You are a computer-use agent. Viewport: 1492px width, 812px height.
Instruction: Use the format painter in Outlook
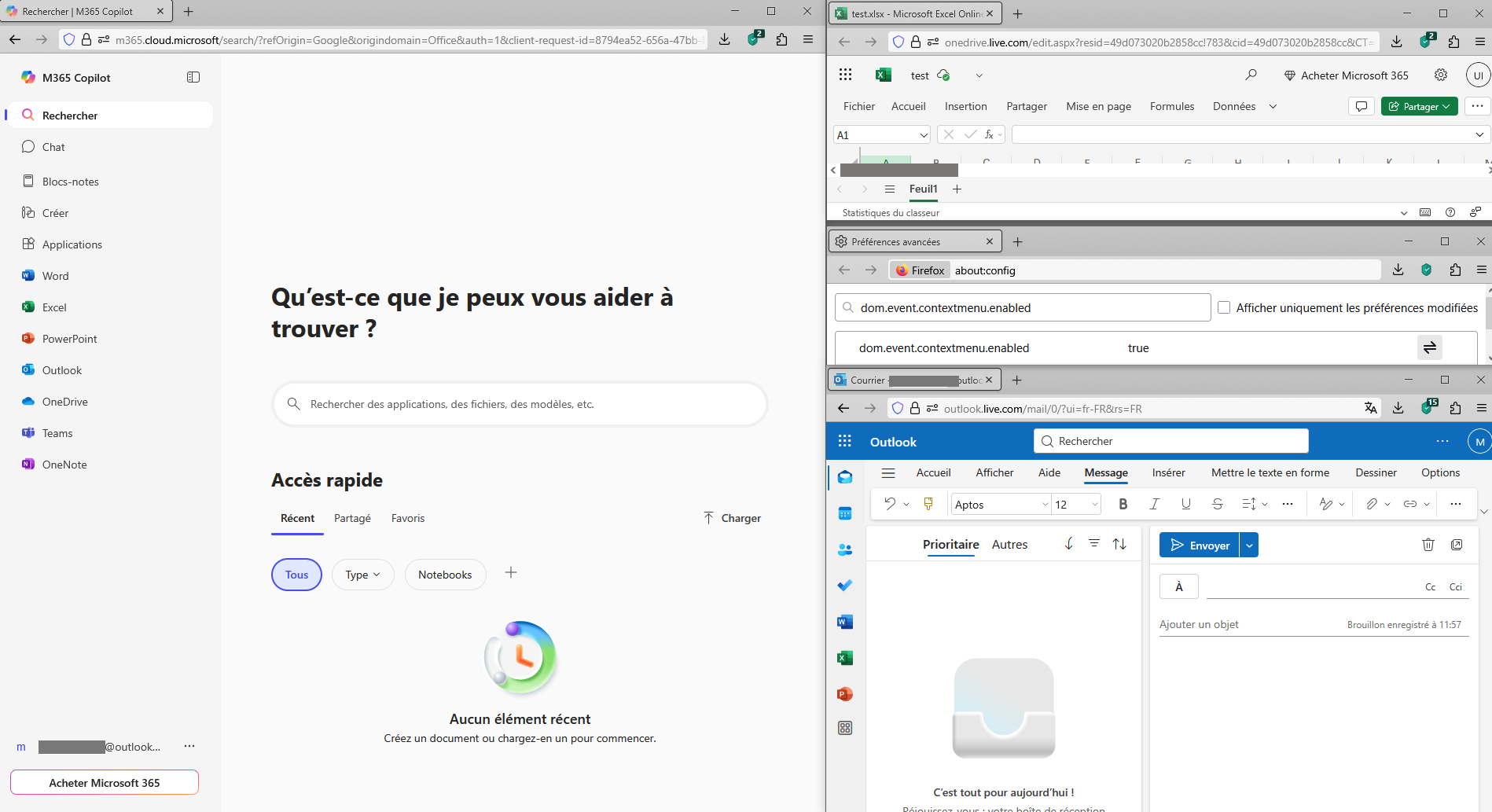point(928,504)
